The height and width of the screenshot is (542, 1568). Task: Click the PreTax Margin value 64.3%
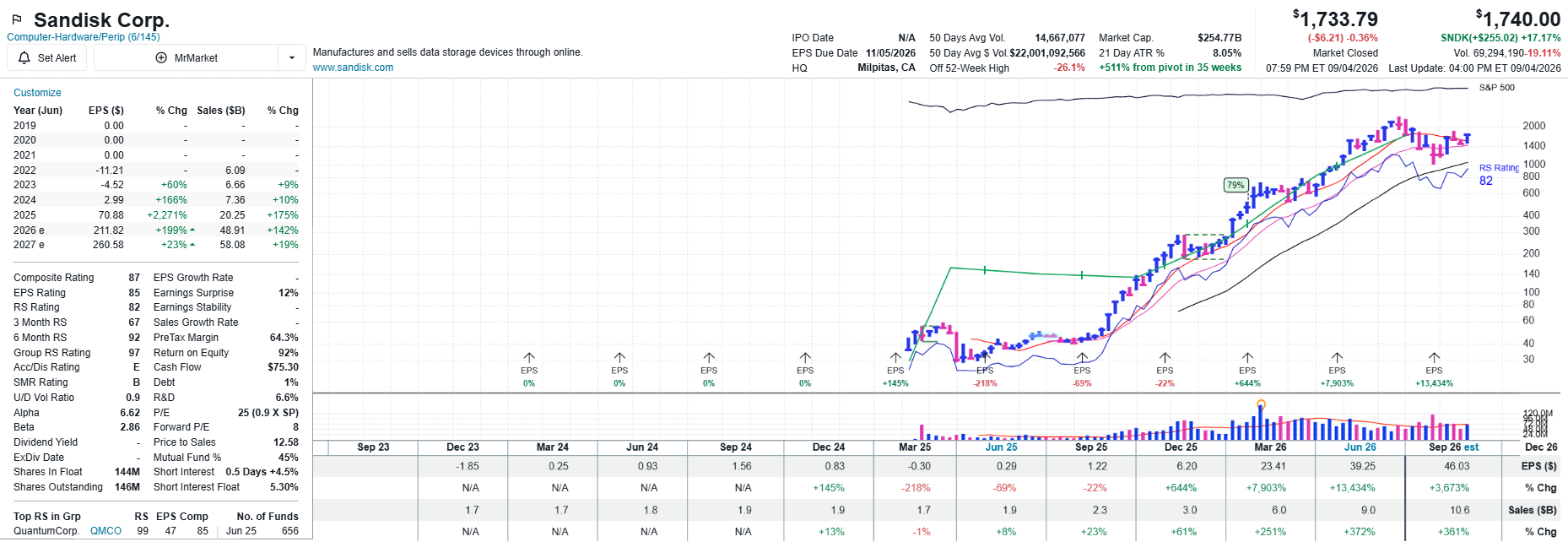(x=284, y=338)
